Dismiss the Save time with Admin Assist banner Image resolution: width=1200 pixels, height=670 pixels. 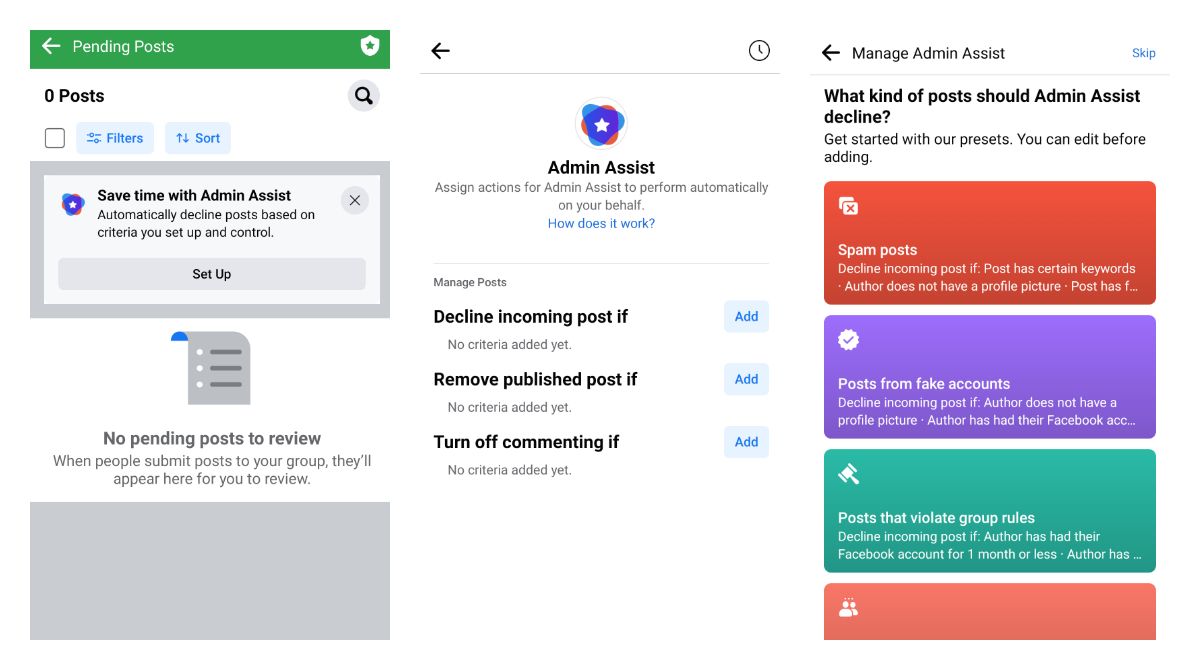[355, 200]
